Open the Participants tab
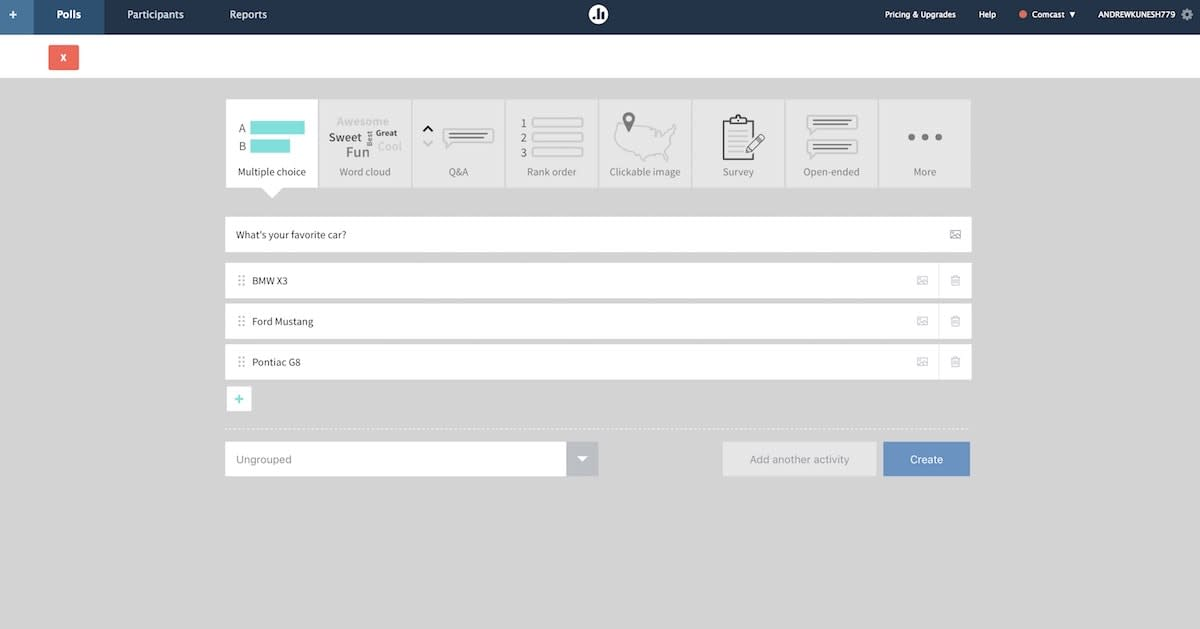The image size is (1200, 629). (x=155, y=15)
